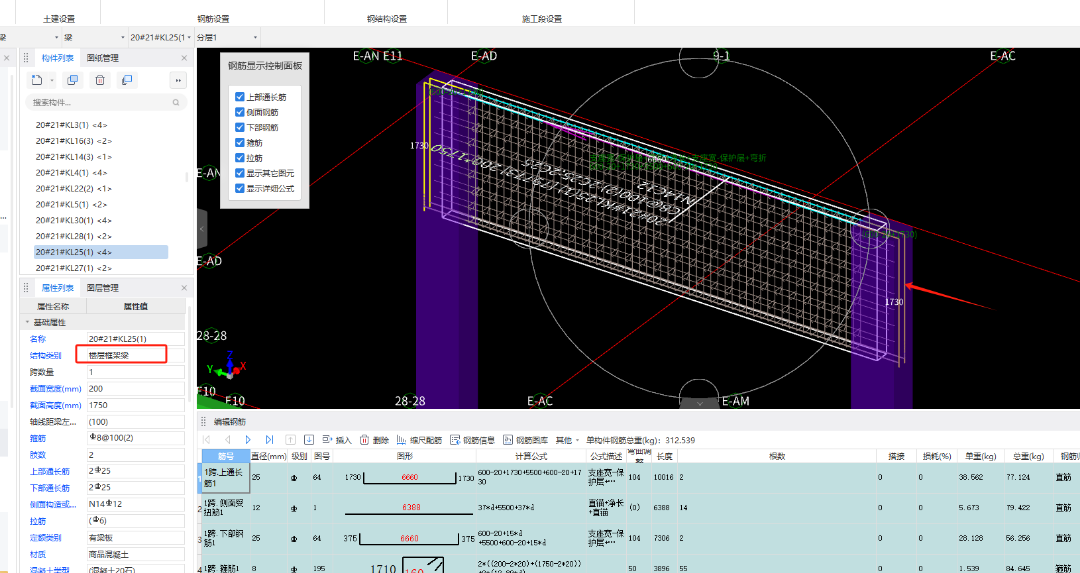Toggle 显示其它图元 checkbox

coord(240,173)
